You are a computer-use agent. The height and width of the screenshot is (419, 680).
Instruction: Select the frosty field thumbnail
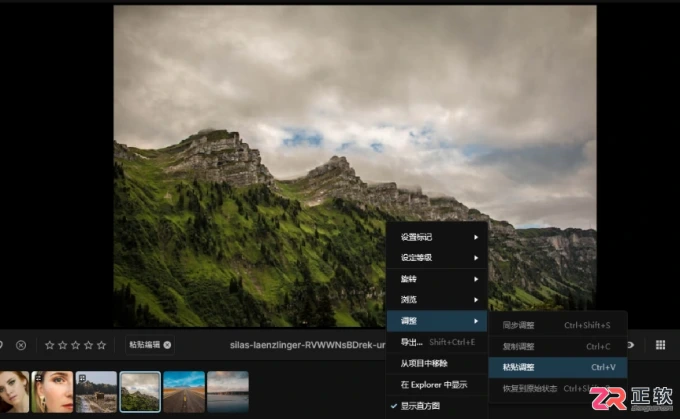pos(96,392)
